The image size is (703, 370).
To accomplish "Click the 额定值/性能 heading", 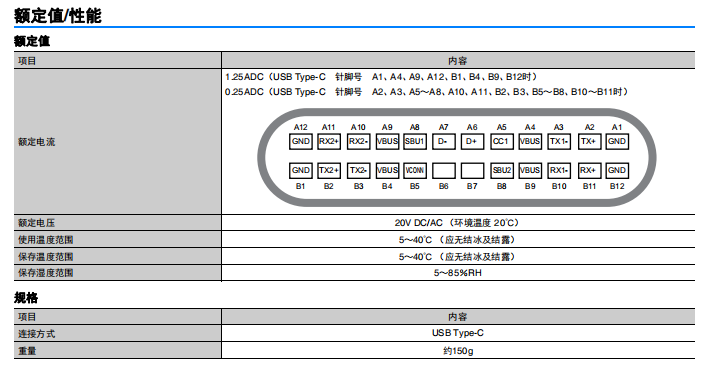I will coord(58,16).
